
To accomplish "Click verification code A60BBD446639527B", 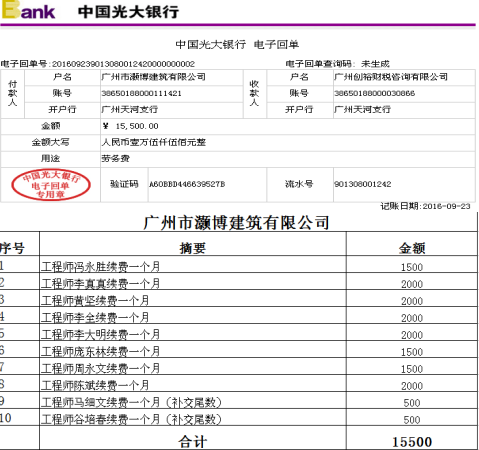I will pyautogui.click(x=187, y=184).
